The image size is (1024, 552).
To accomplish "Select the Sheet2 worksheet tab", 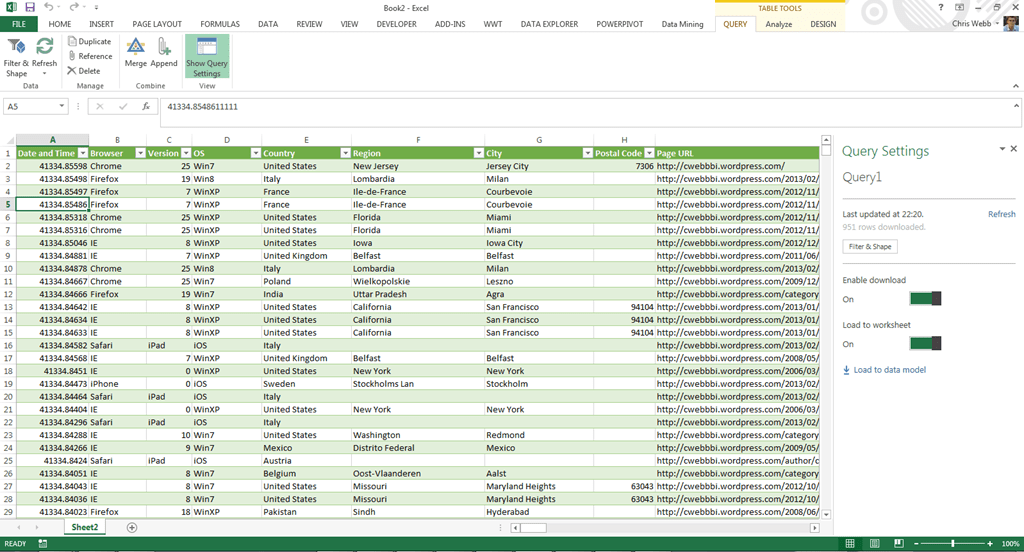I will [85, 527].
